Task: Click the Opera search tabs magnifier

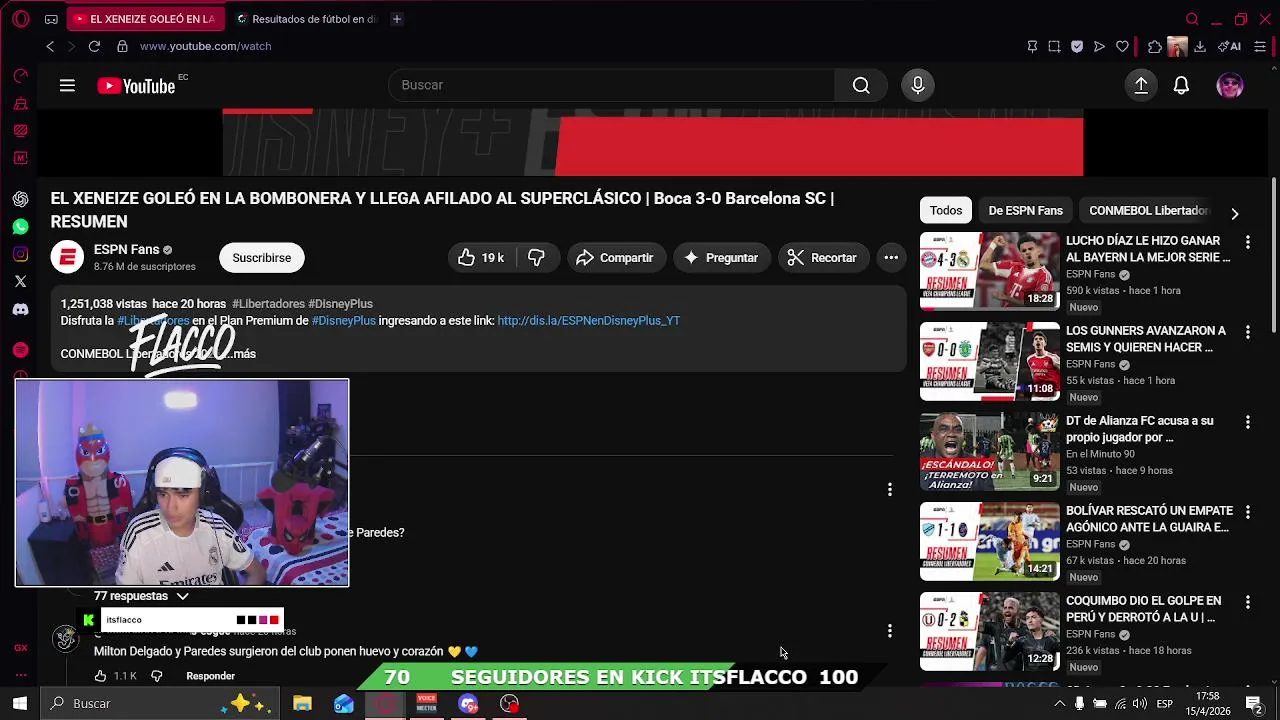Action: click(1192, 19)
